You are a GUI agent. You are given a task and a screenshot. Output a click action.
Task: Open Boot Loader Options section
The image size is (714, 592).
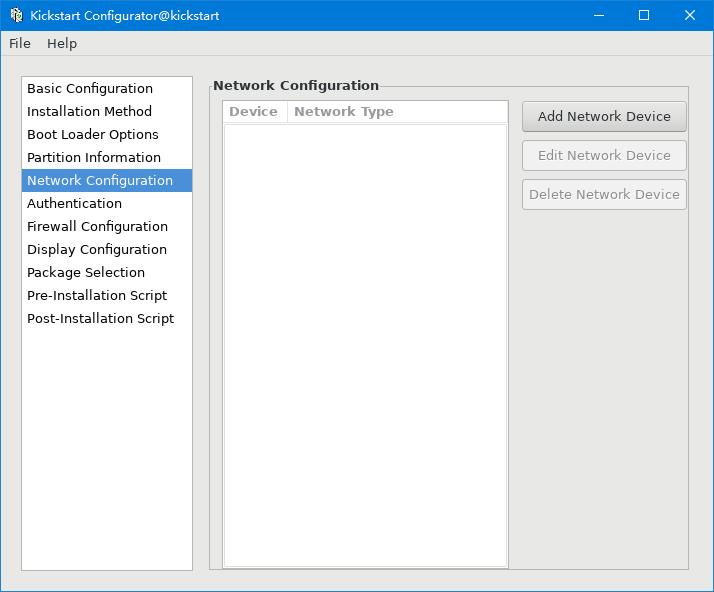pos(107,134)
